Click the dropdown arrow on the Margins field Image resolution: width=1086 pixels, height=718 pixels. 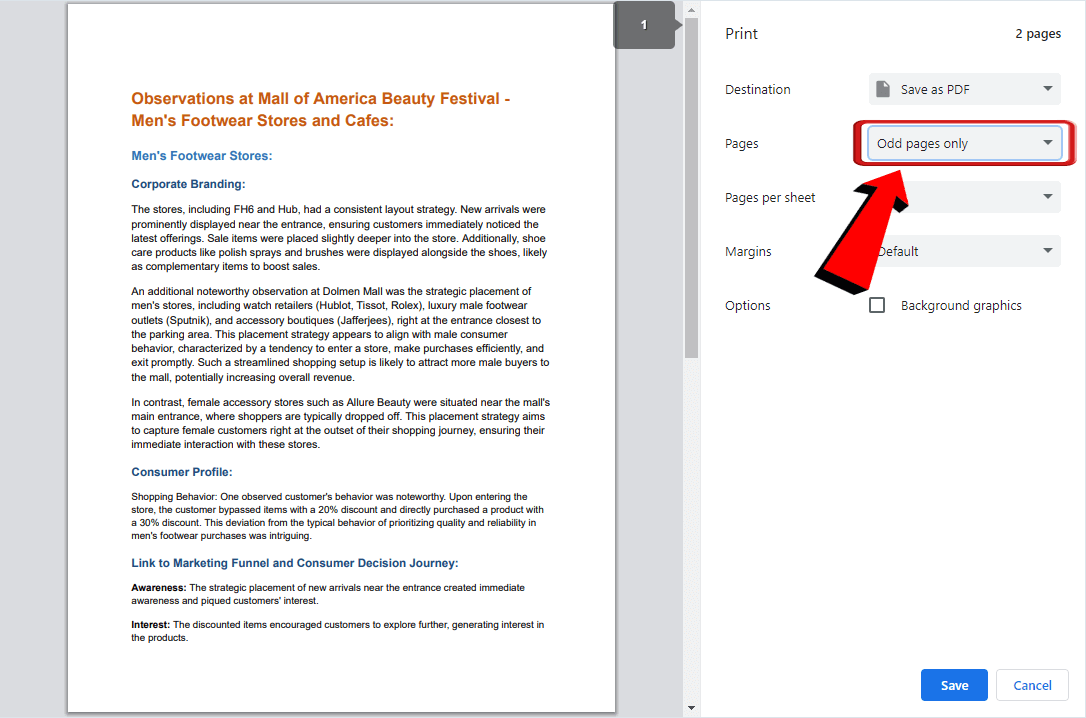(x=1048, y=251)
